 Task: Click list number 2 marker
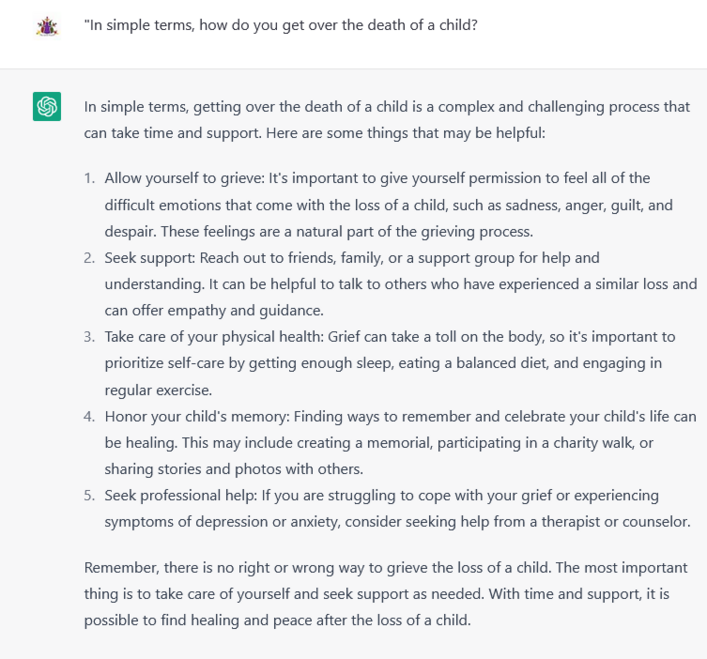pyautogui.click(x=90, y=258)
